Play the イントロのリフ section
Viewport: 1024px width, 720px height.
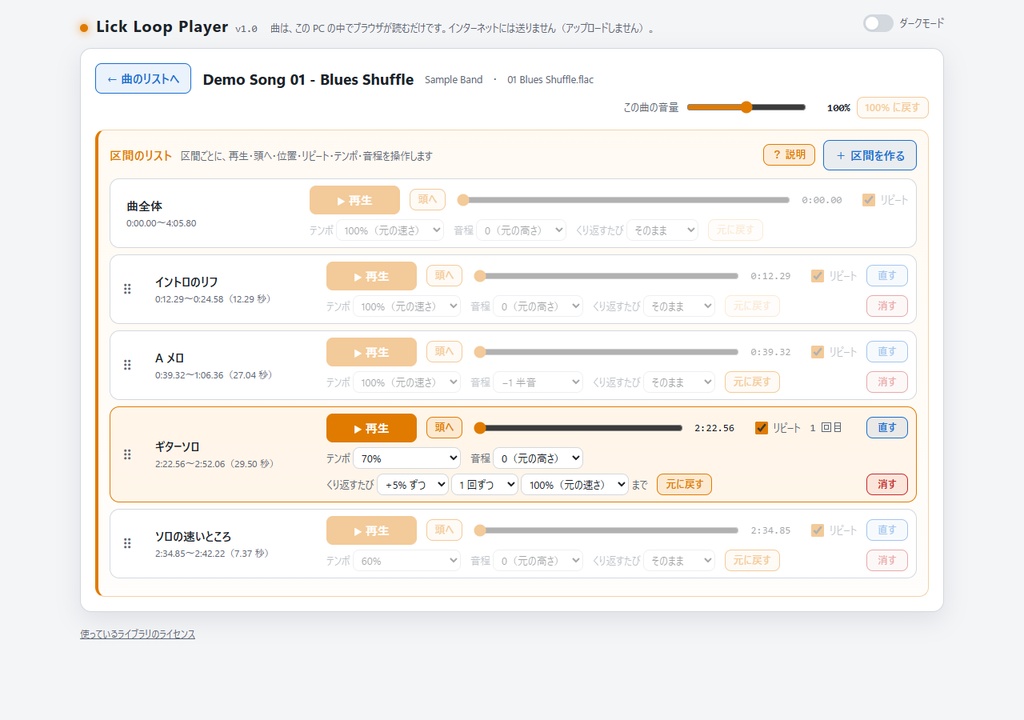pos(372,276)
